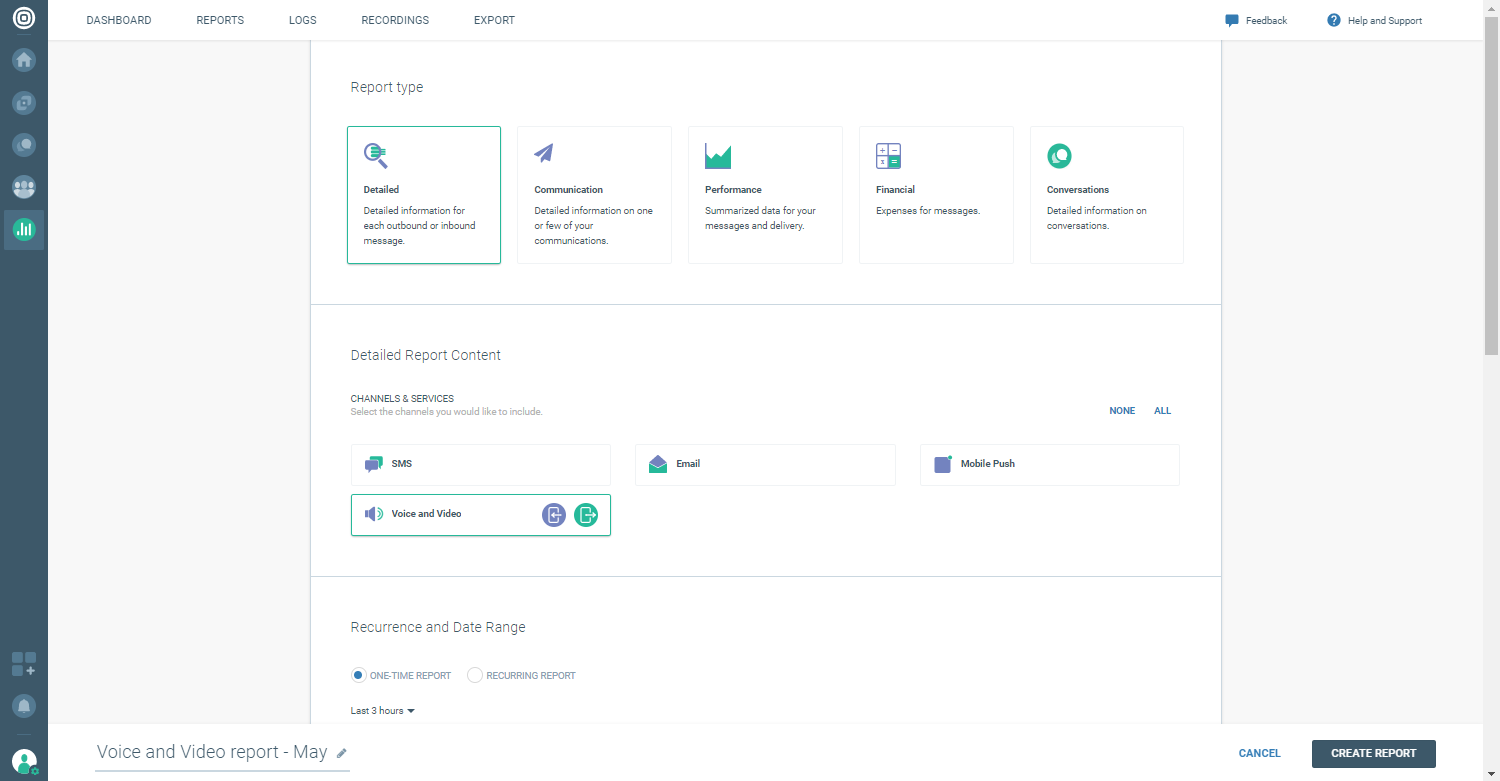Open the conversations chat icon in sidebar
Image resolution: width=1500 pixels, height=781 pixels.
pos(24,145)
